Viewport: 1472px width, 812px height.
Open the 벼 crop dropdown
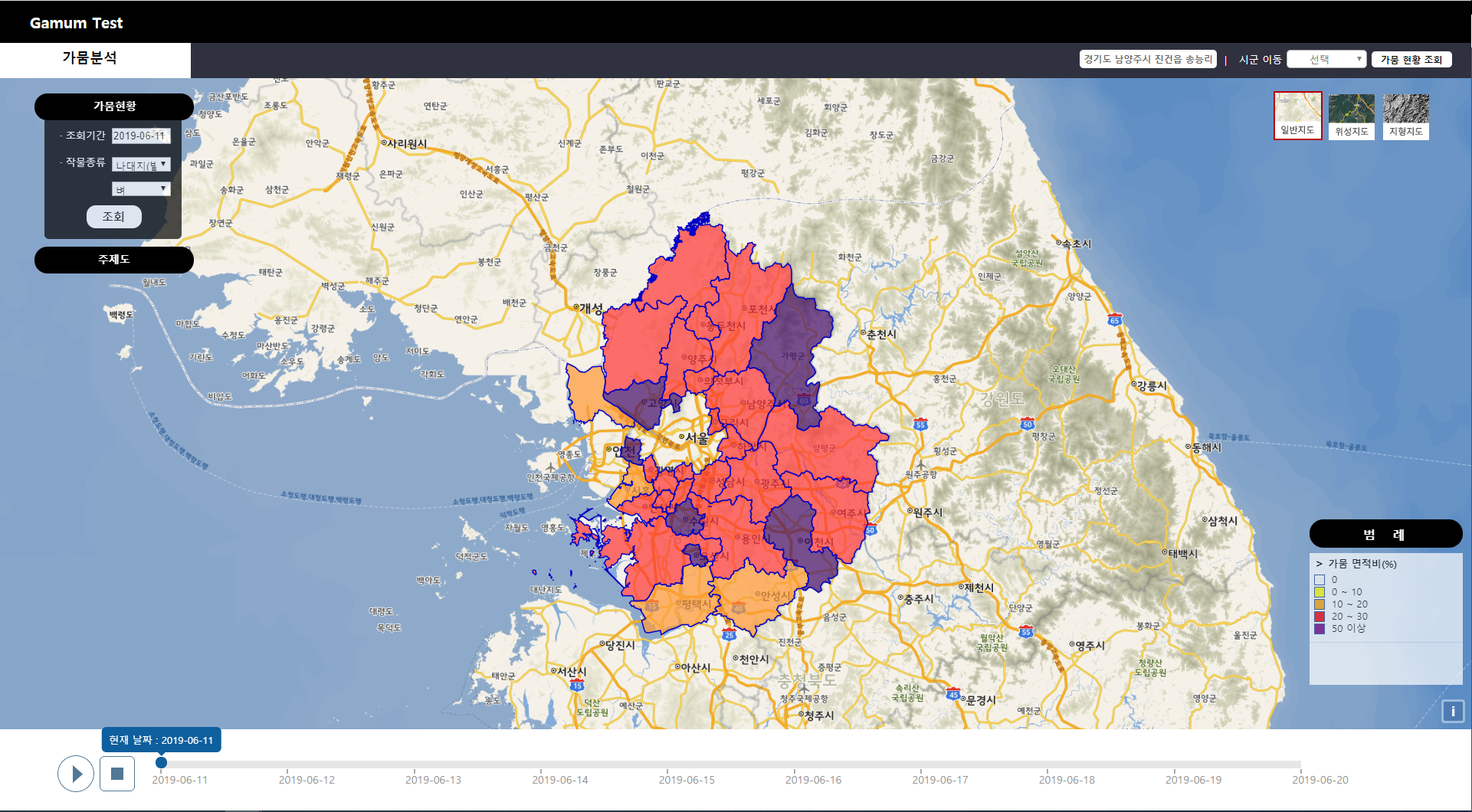(x=141, y=189)
